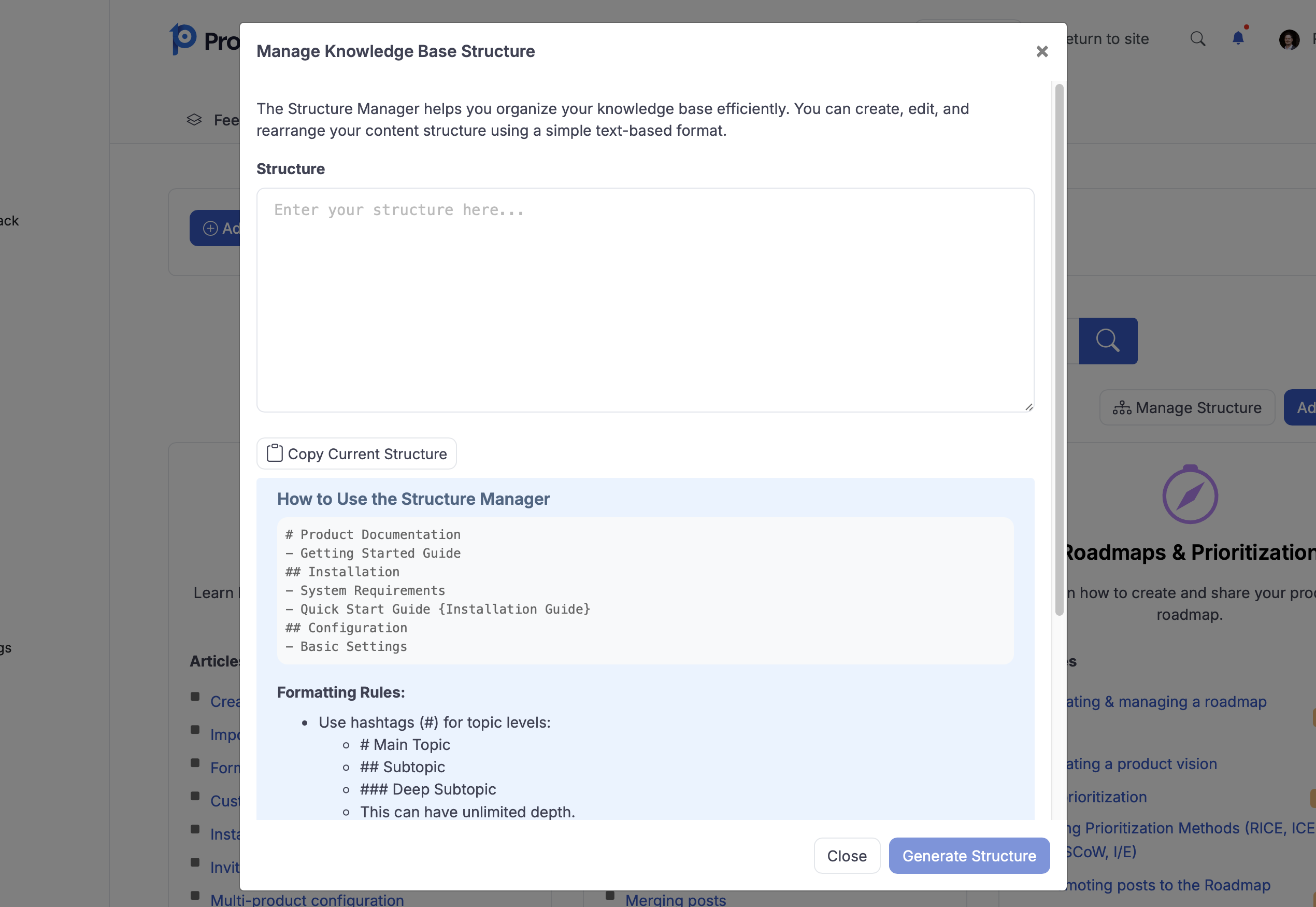Click the layers icon beside Fee tab

coord(194,120)
